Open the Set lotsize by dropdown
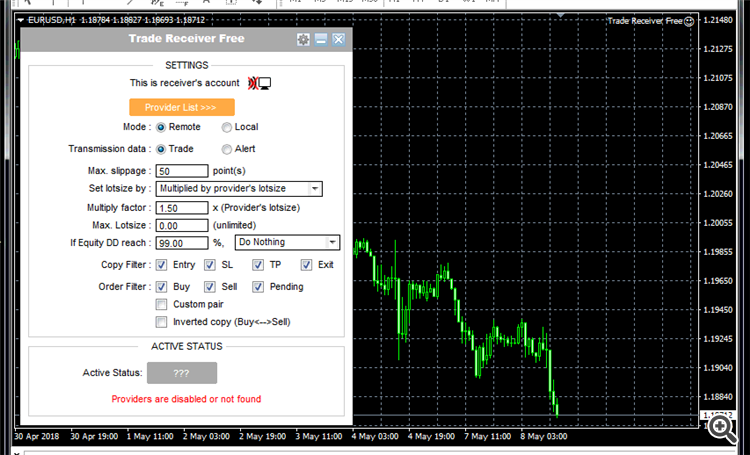Viewport: 750px width, 455px height. tap(239, 189)
